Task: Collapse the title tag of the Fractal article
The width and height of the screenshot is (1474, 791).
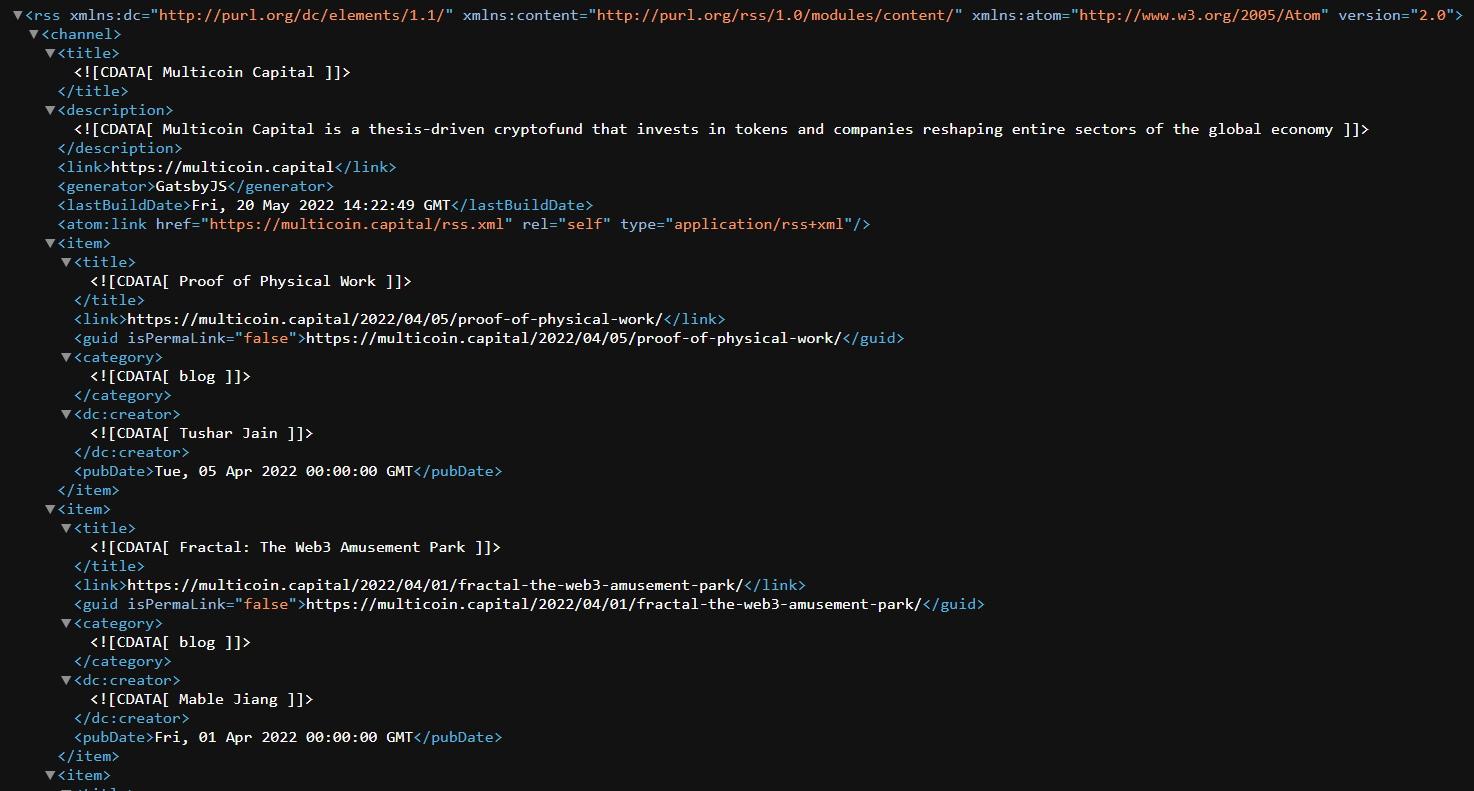Action: (66, 529)
